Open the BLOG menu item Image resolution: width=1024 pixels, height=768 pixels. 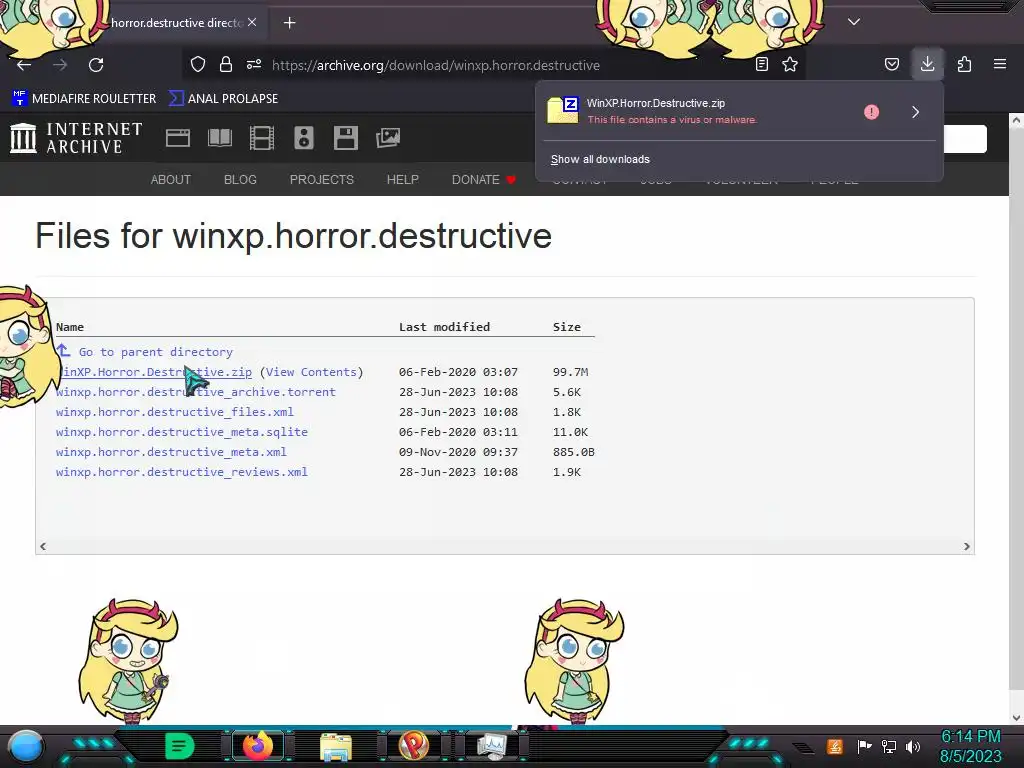click(x=240, y=180)
